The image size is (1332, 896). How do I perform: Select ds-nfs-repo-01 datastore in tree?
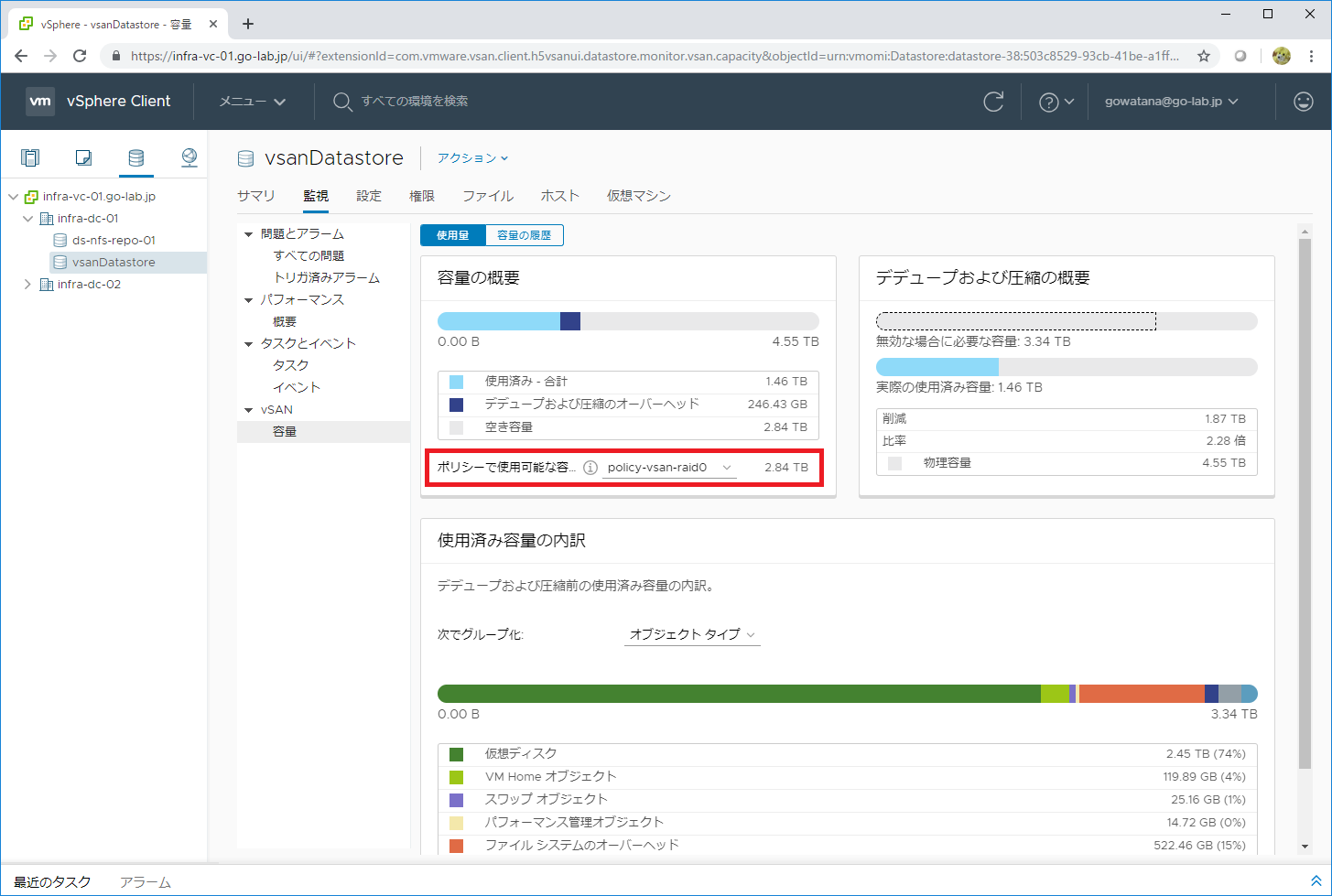[x=114, y=241]
